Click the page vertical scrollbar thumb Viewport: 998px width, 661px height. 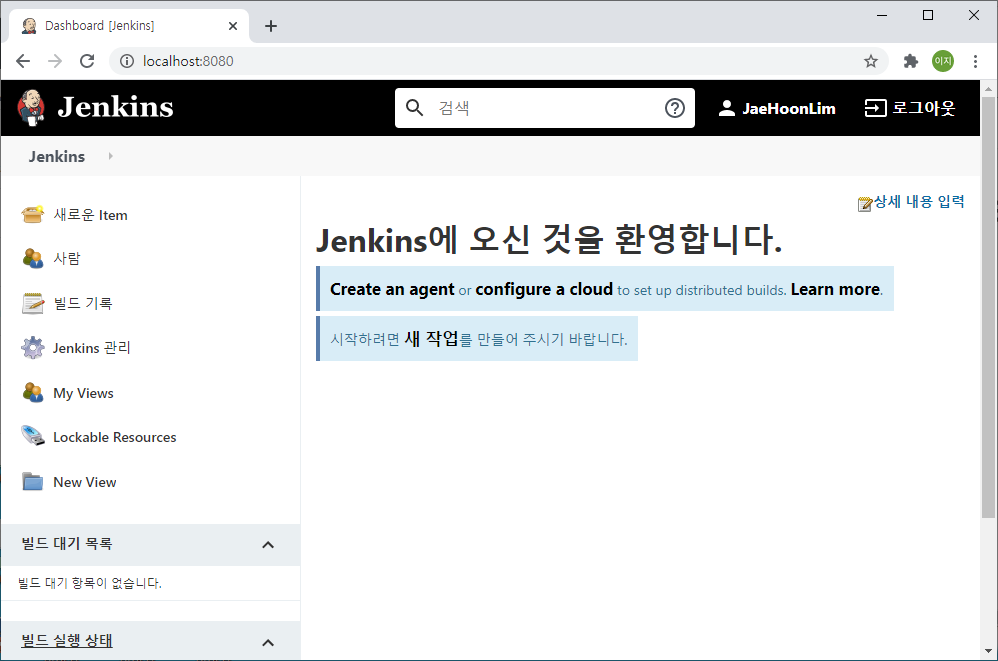coord(988,307)
